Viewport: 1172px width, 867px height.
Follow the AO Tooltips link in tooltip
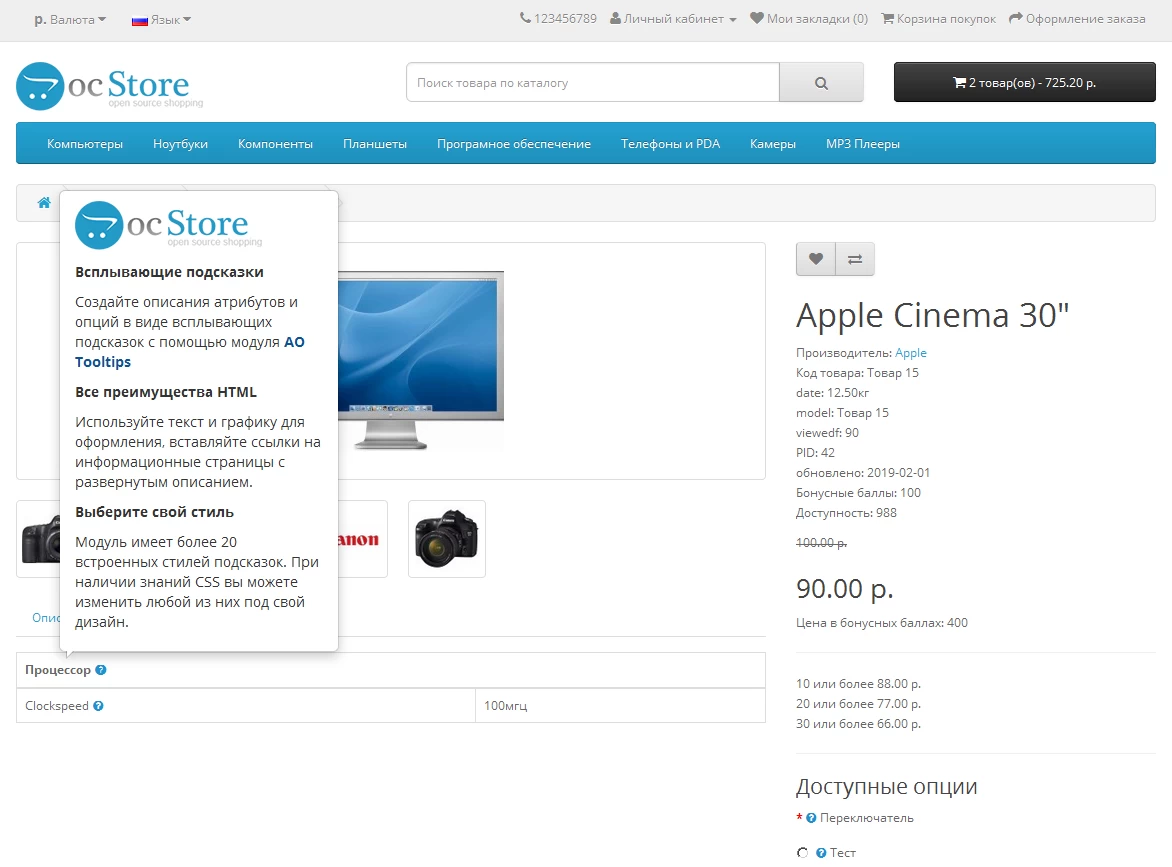pyautogui.click(x=190, y=352)
